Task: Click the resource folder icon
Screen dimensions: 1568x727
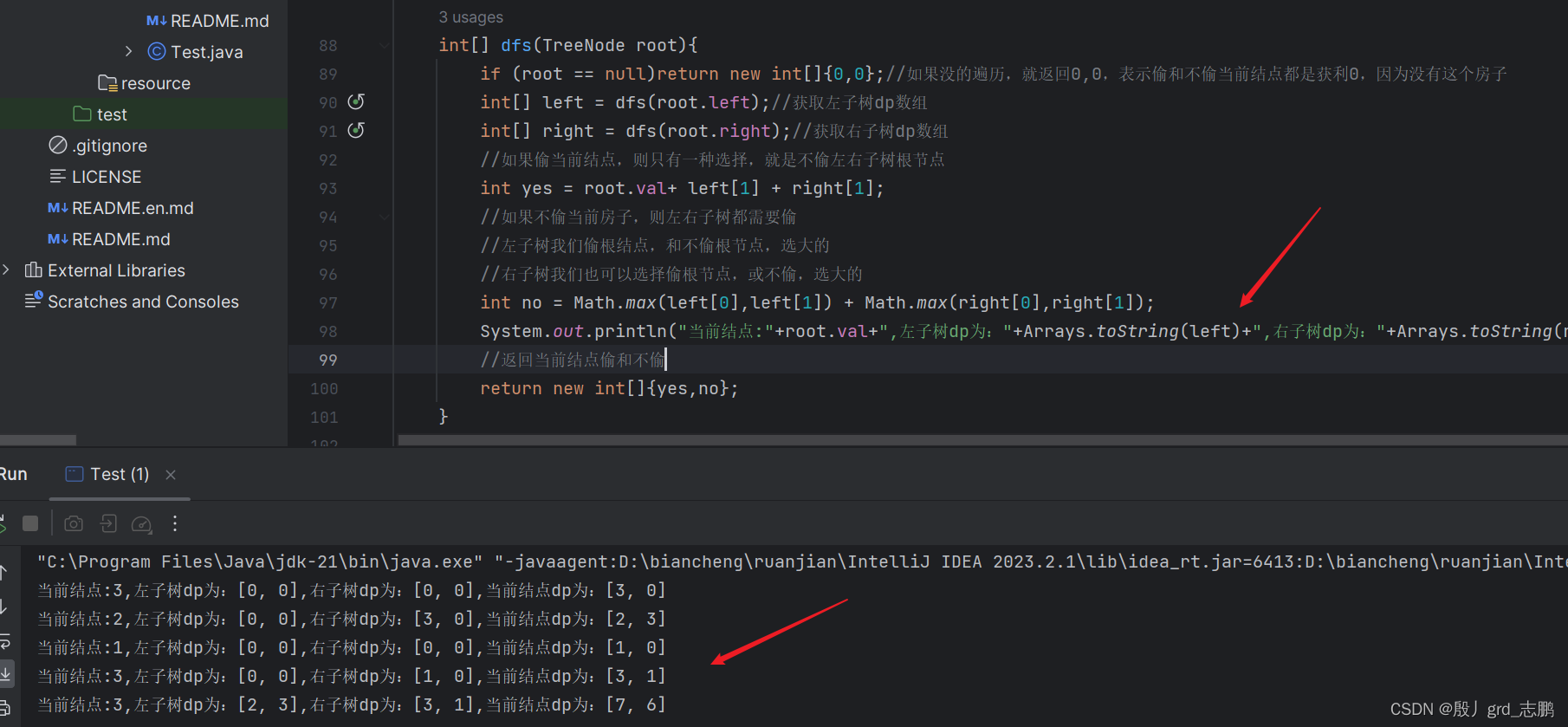Action: click(x=107, y=83)
